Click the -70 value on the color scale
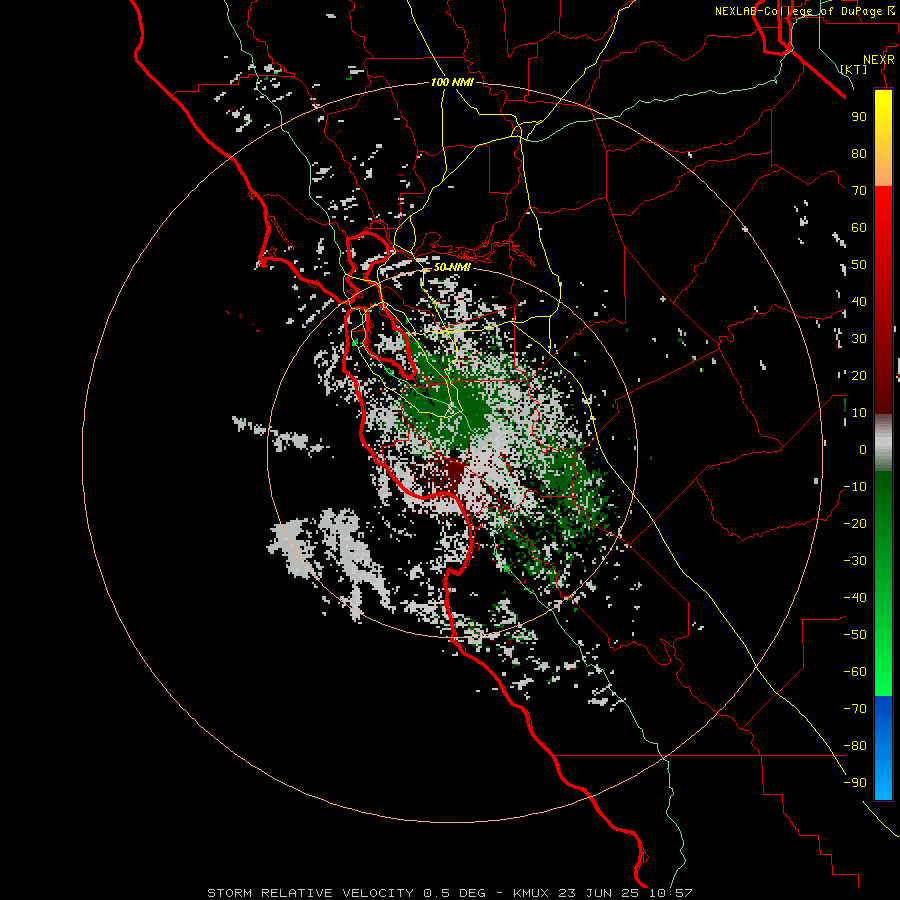 (855, 709)
